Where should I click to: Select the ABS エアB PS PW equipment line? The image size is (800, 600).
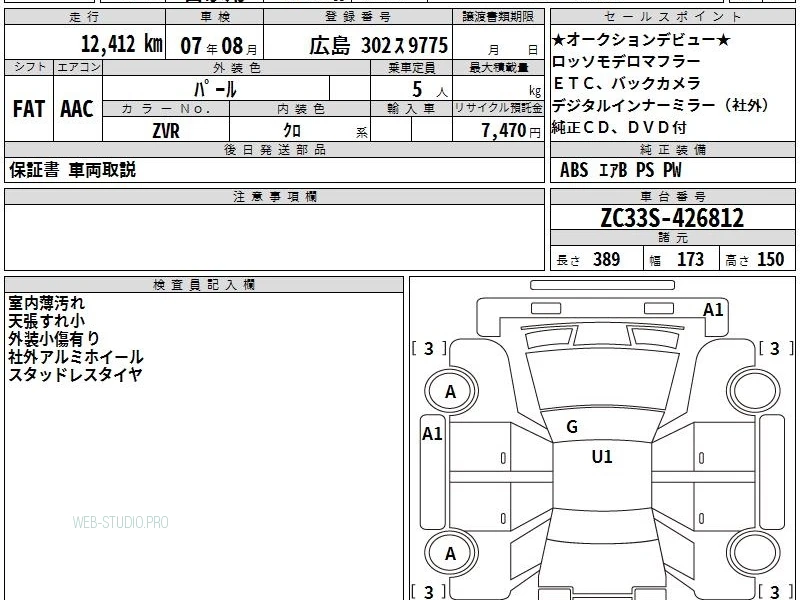[620, 170]
